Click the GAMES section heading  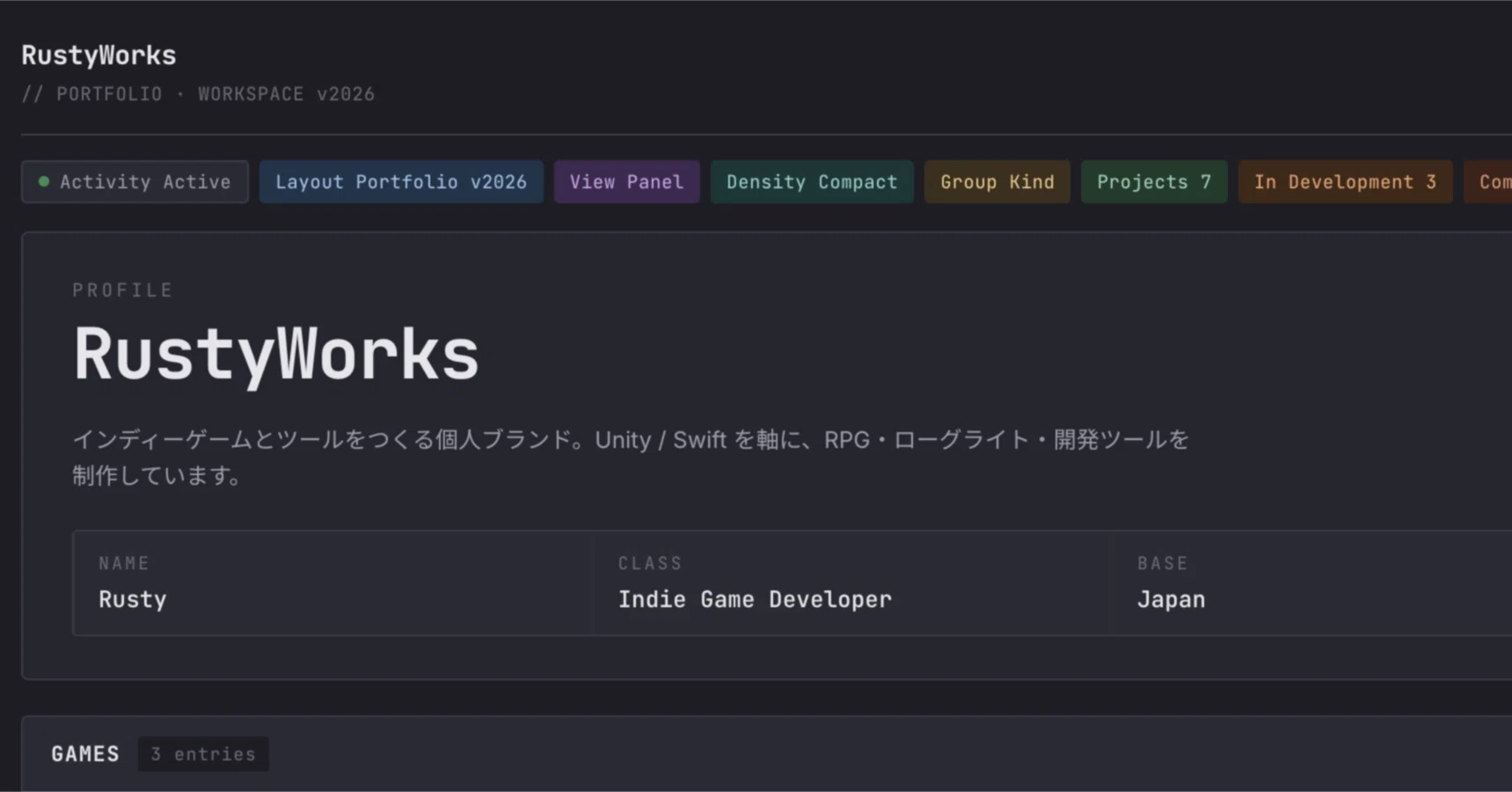click(x=85, y=754)
